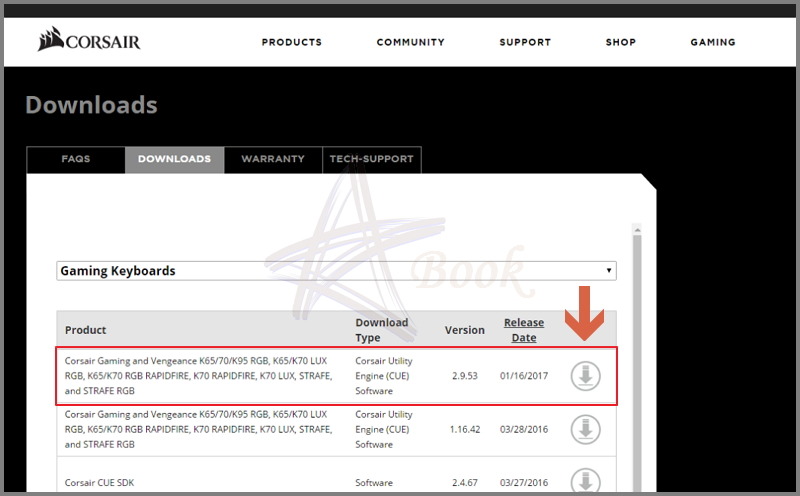Viewport: 800px width, 496px height.
Task: Sort table by Release Date
Action: (524, 330)
